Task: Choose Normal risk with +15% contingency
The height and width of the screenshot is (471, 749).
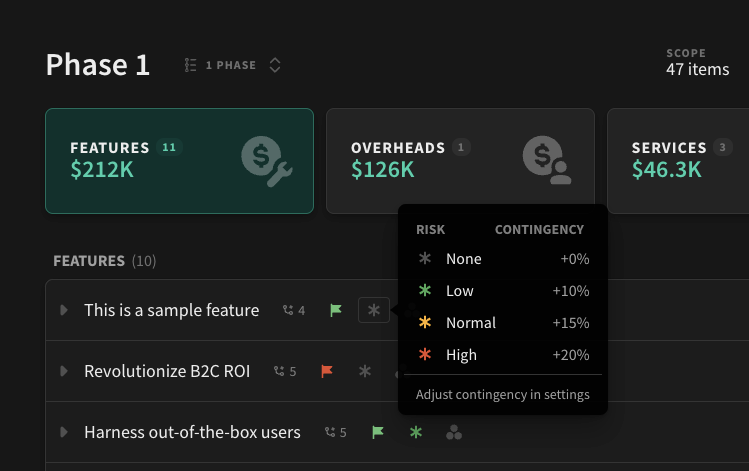Action: 503,323
